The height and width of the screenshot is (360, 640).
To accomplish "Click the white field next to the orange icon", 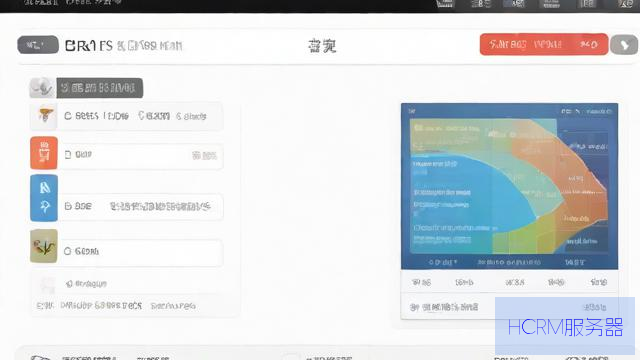I will [x=140, y=156].
